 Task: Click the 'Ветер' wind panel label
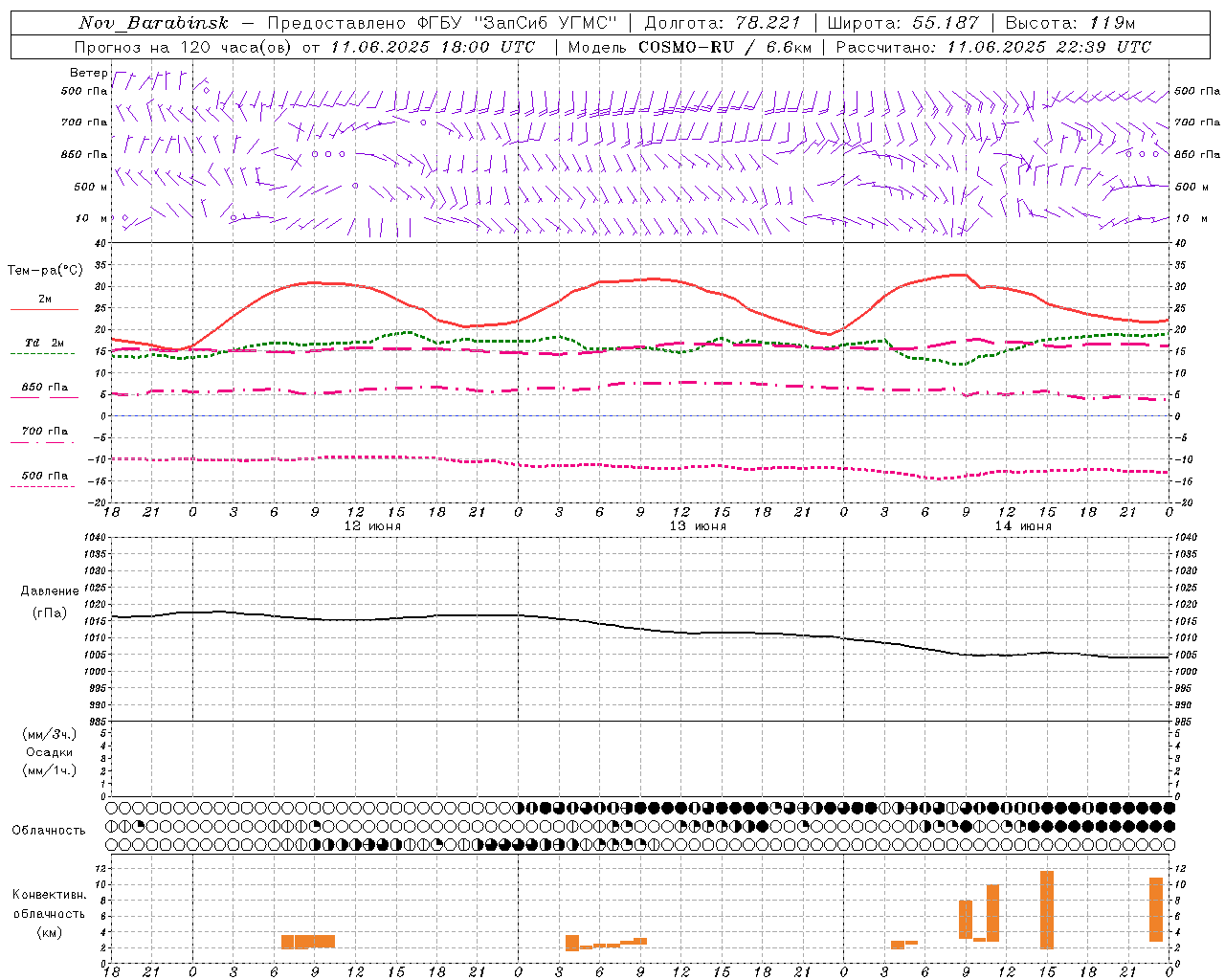tap(88, 73)
